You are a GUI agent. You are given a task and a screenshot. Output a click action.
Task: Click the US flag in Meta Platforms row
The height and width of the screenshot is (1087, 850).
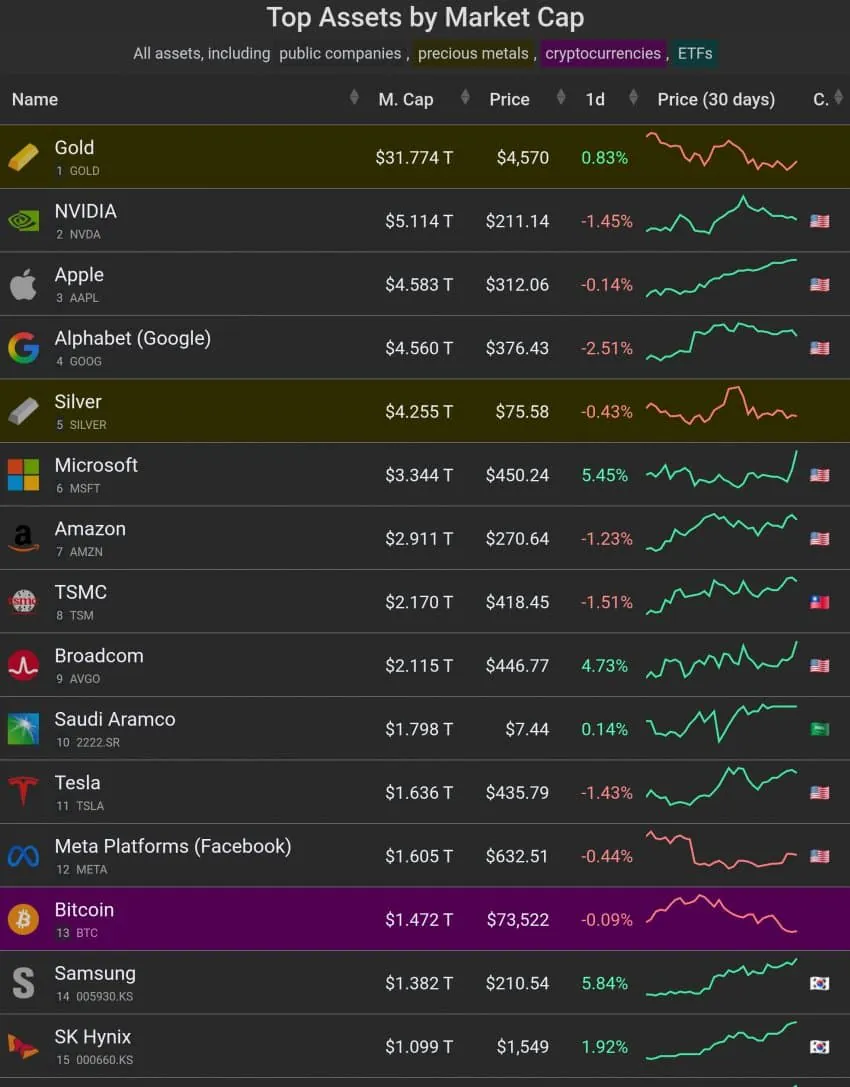[819, 856]
